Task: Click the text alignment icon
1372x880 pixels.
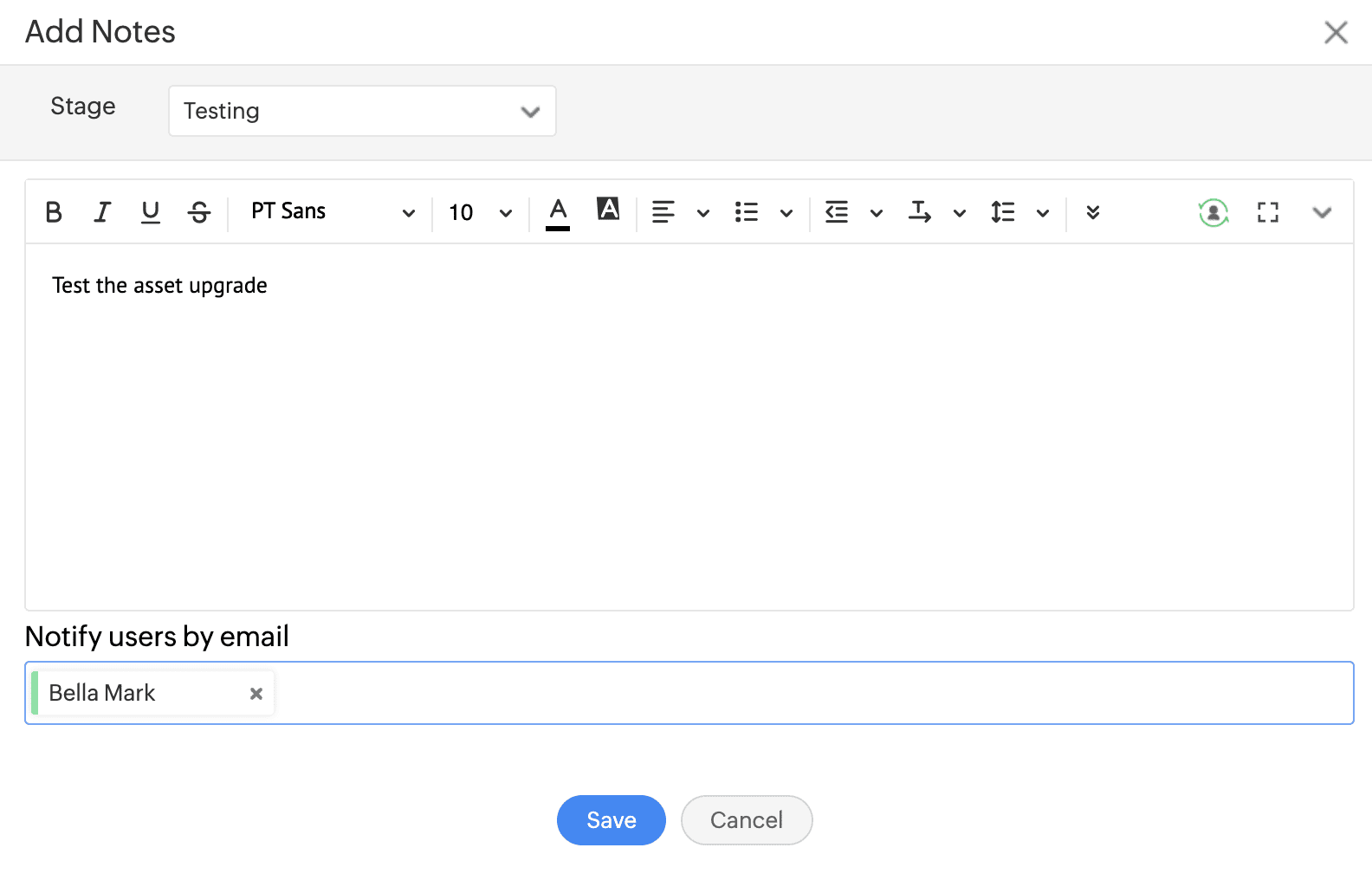Action: [x=663, y=212]
